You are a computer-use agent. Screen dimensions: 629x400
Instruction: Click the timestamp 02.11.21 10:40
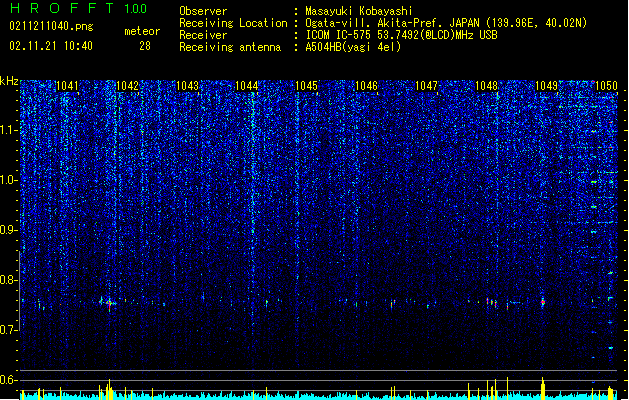pos(51,46)
